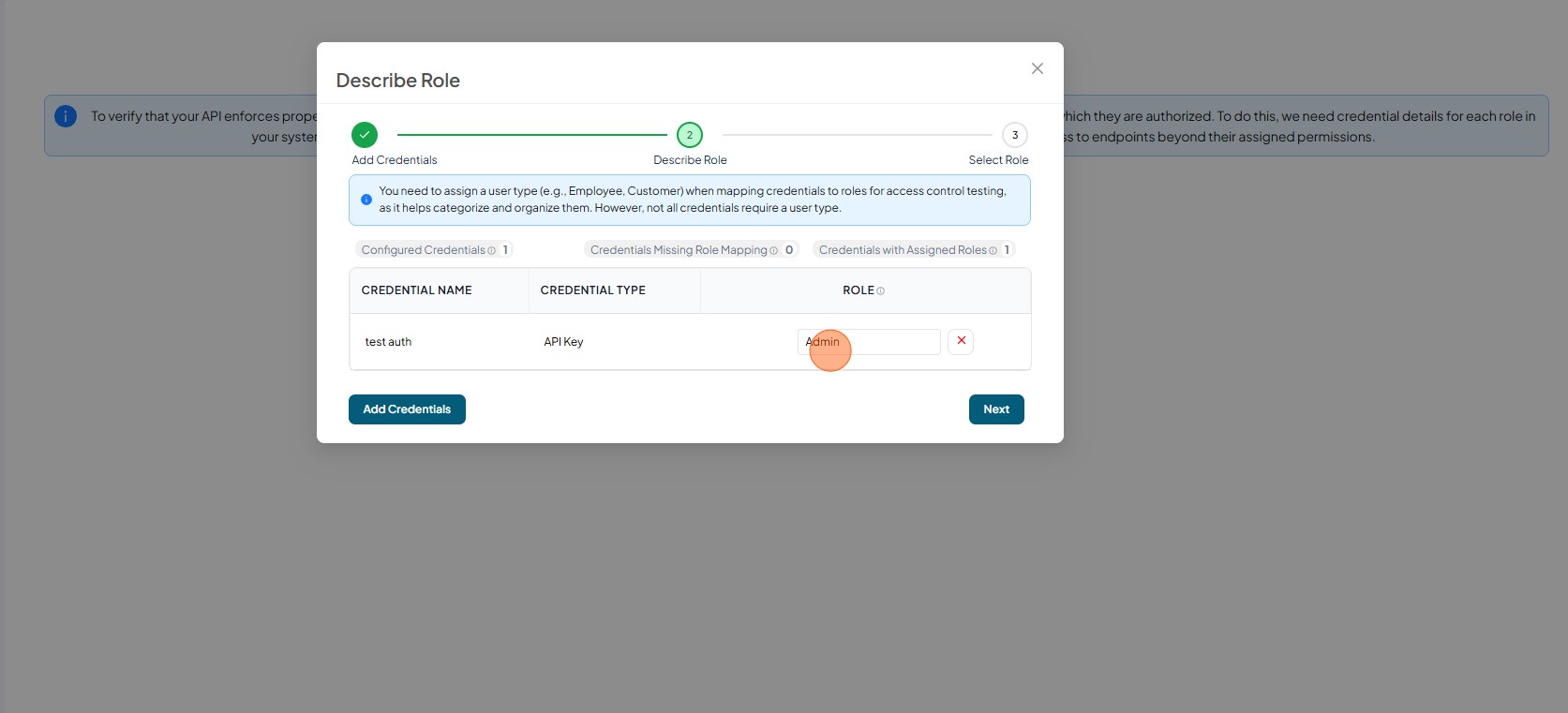This screenshot has height=713, width=1568.
Task: Click the blue info icon in dialog notice
Action: [366, 200]
